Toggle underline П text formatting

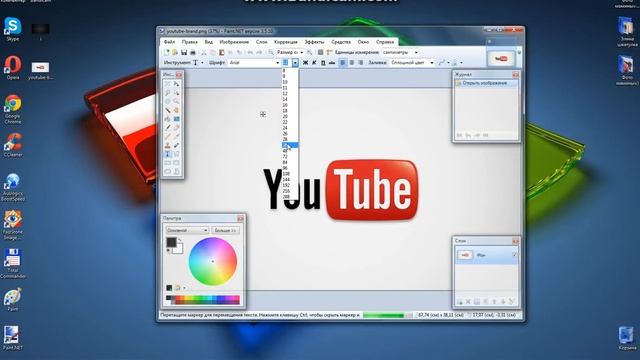tap(323, 63)
